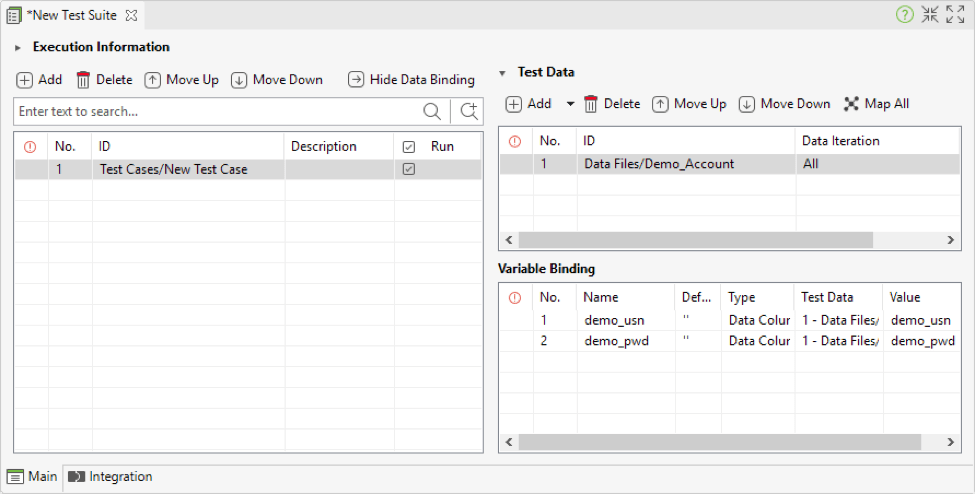Image resolution: width=975 pixels, height=494 pixels.
Task: Toggle the Run column header checkbox
Action: 409,147
